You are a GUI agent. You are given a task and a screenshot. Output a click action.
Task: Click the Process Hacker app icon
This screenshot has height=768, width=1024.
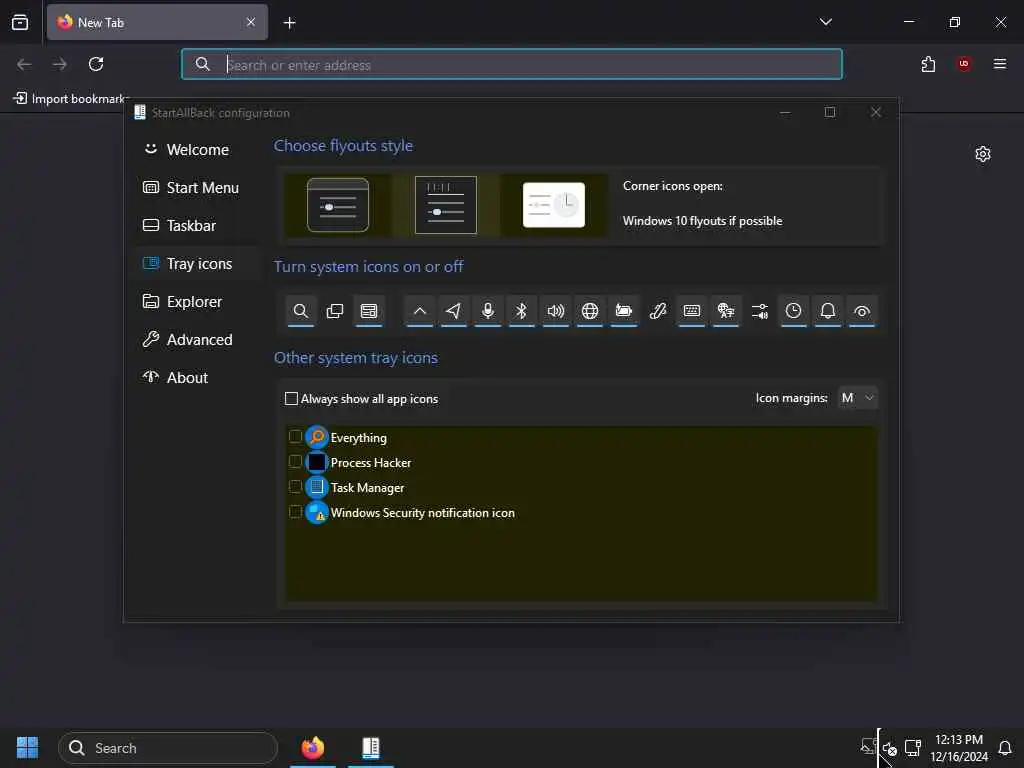coord(317,462)
